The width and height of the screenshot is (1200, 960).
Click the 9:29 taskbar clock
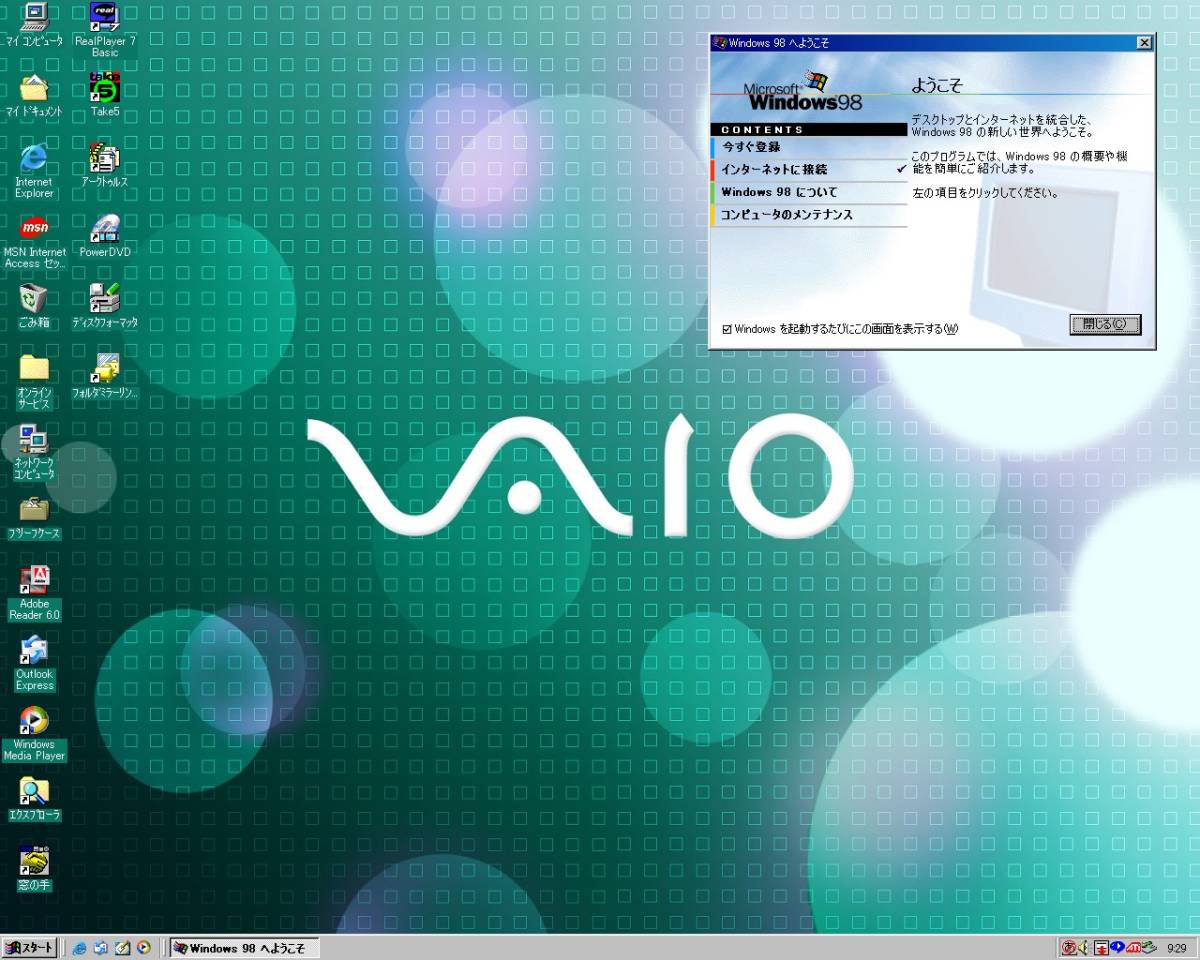[1176, 948]
